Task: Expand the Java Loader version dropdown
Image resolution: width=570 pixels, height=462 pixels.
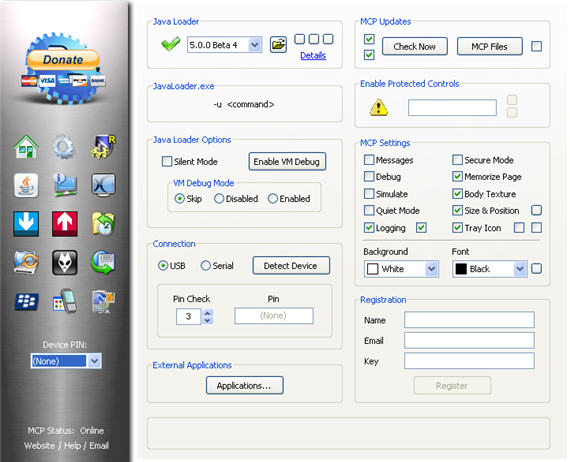Action: (x=255, y=45)
